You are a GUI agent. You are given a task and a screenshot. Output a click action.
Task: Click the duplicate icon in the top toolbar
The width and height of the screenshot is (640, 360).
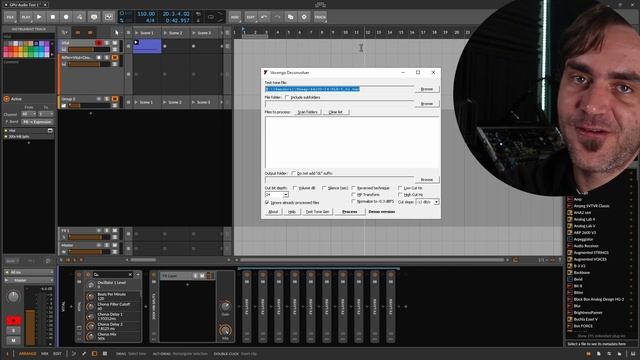[291, 17]
